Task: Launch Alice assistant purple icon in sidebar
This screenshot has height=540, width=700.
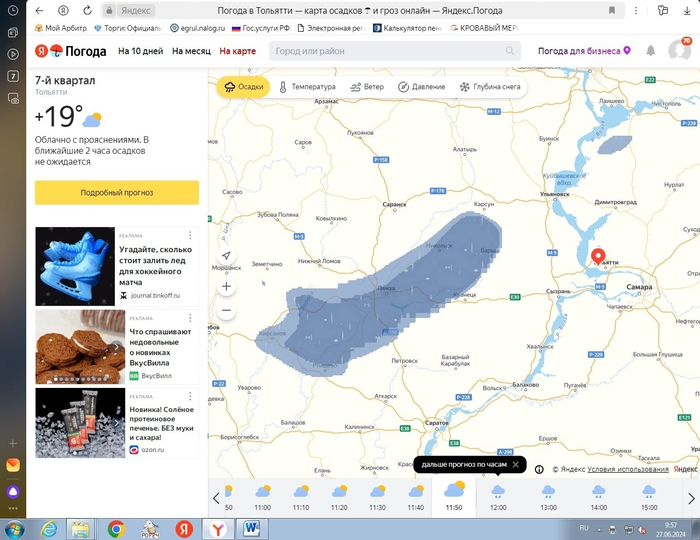Action: click(x=13, y=492)
